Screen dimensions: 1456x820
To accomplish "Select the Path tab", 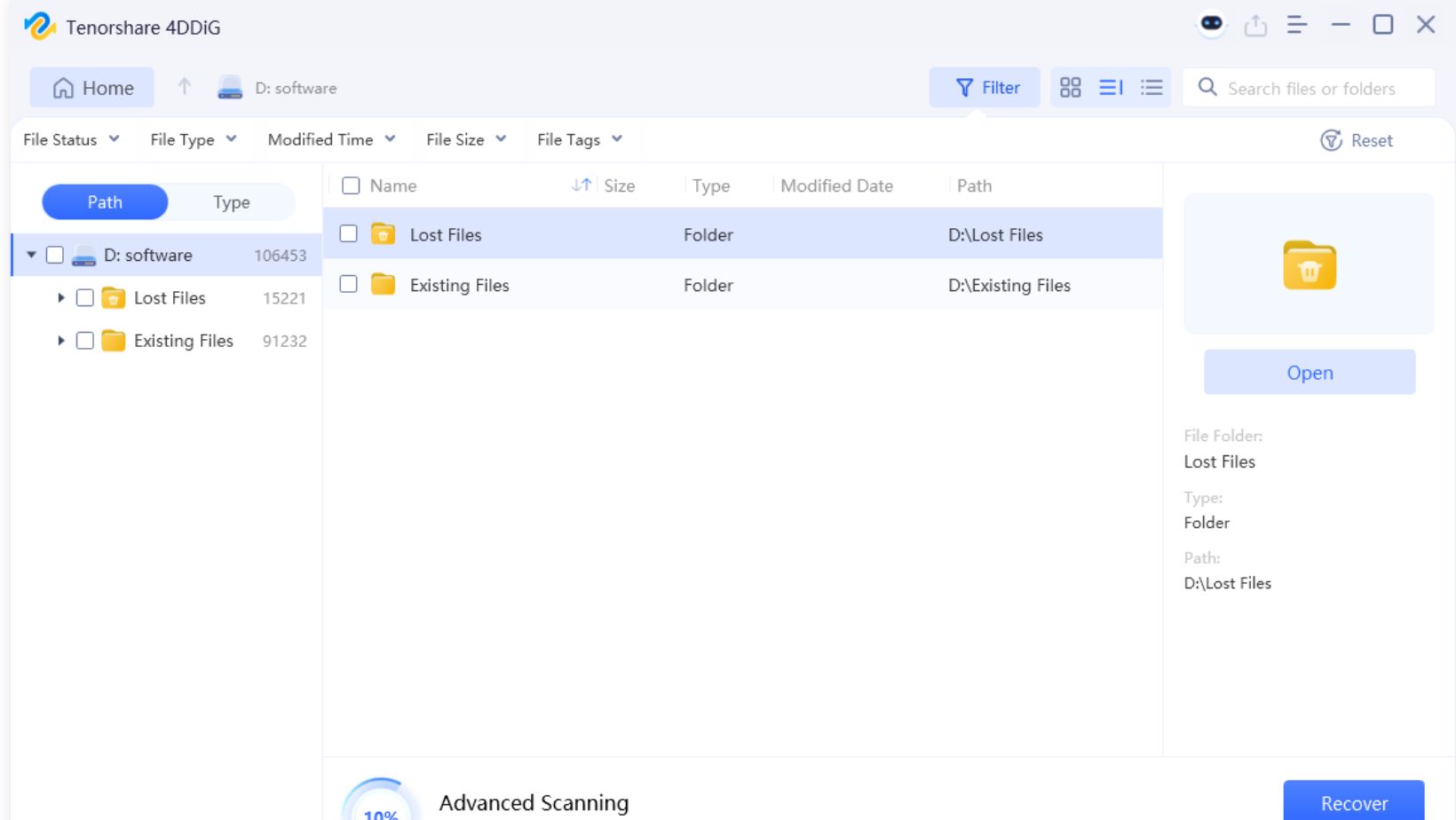I will 105,202.
